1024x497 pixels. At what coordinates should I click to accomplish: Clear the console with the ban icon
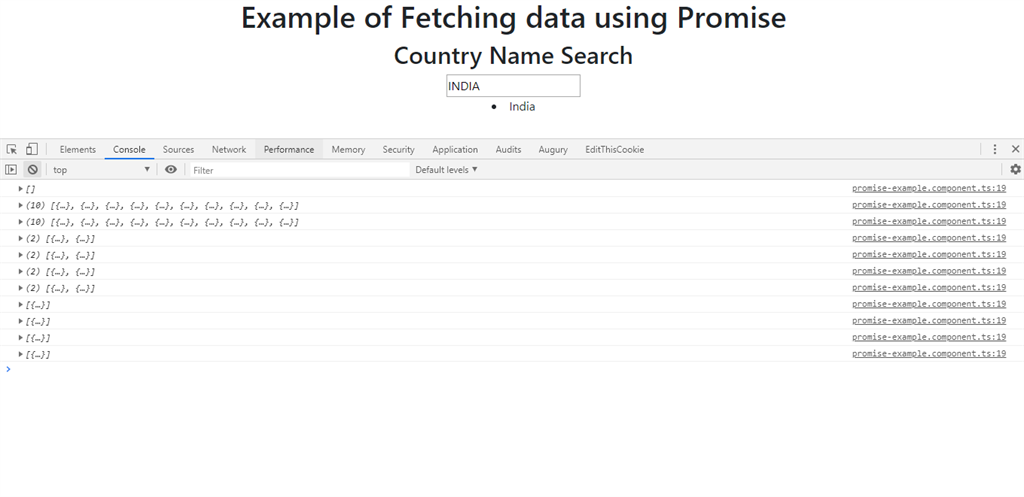pyautogui.click(x=32, y=170)
